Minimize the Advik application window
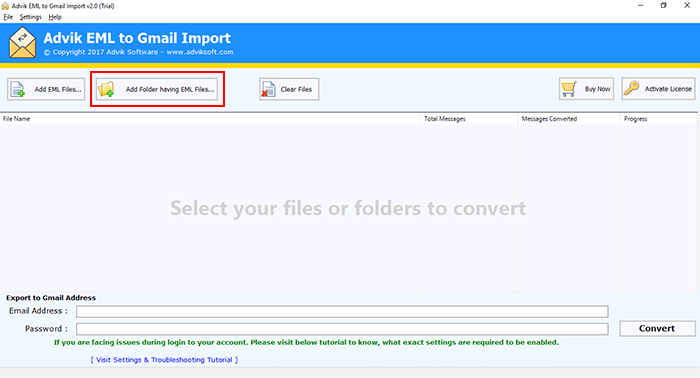The height and width of the screenshot is (378, 700). coord(641,5)
